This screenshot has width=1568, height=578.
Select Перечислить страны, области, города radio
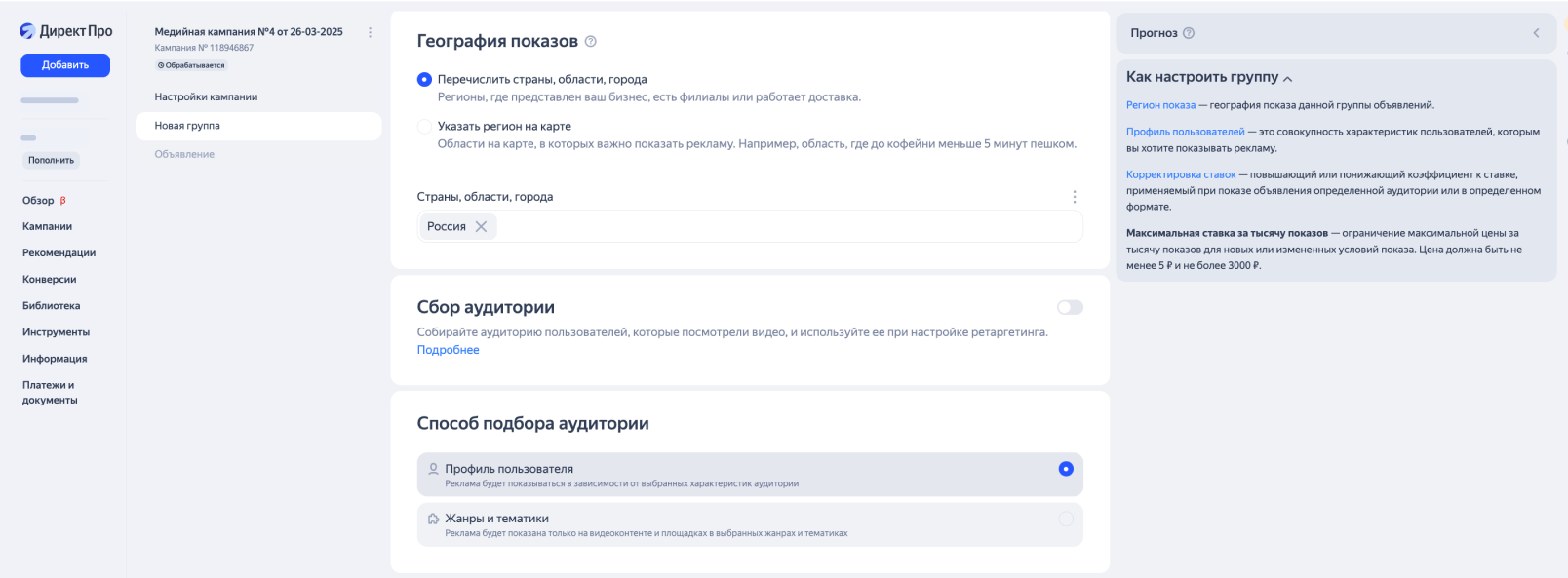424,80
